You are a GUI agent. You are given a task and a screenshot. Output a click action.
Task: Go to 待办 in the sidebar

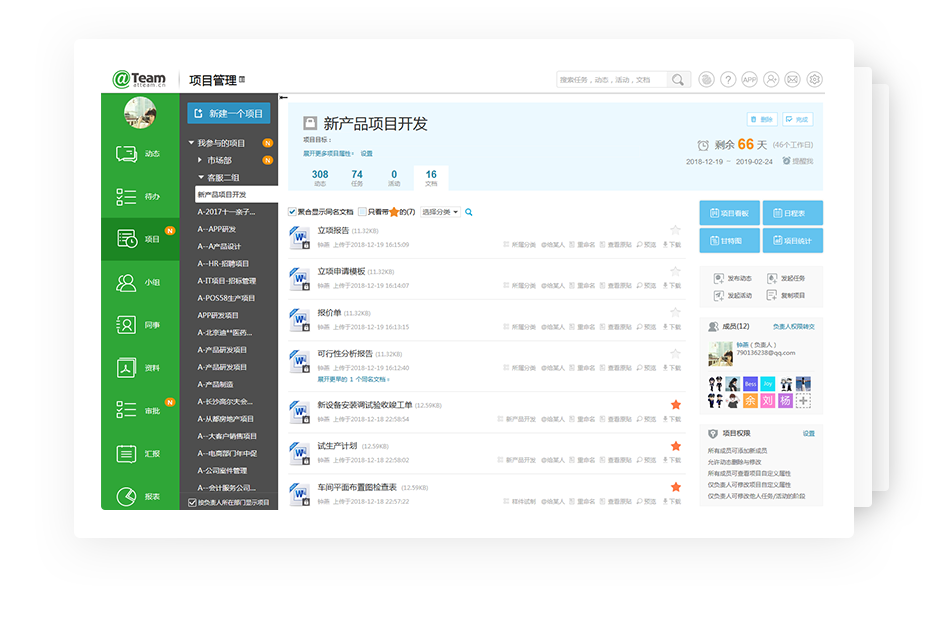pyautogui.click(x=139, y=197)
